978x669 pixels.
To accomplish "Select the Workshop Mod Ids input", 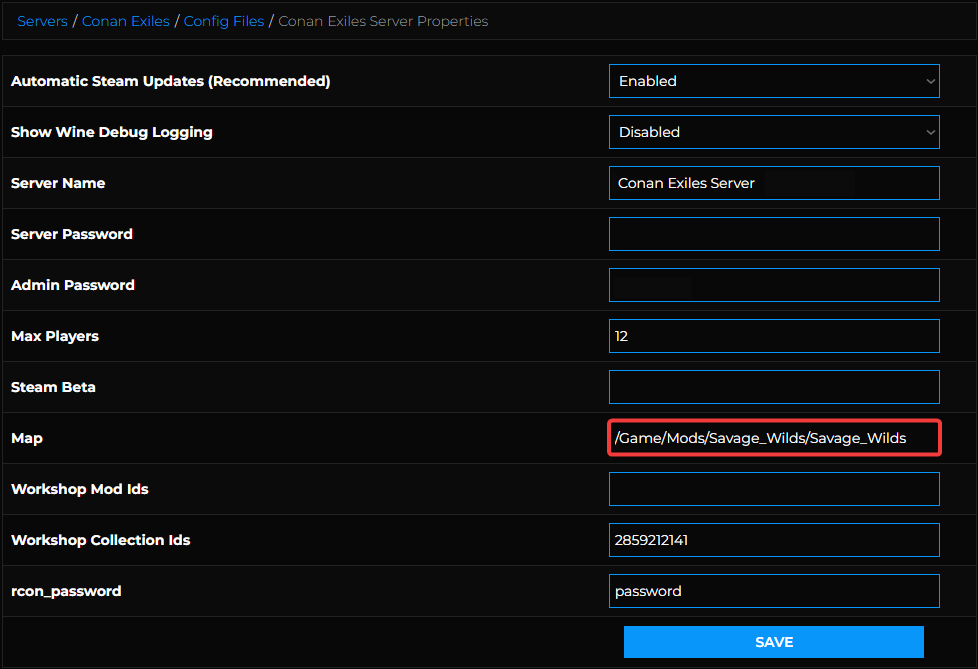I will [x=773, y=489].
